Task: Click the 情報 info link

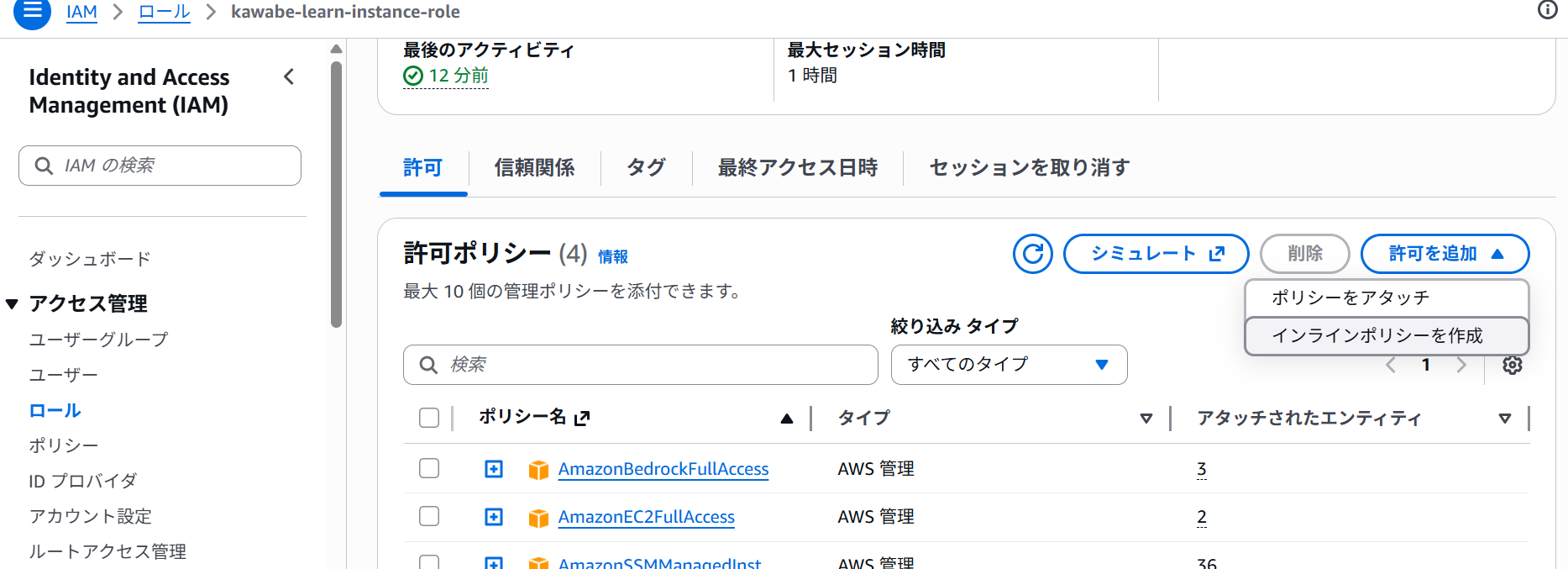Action: click(613, 256)
